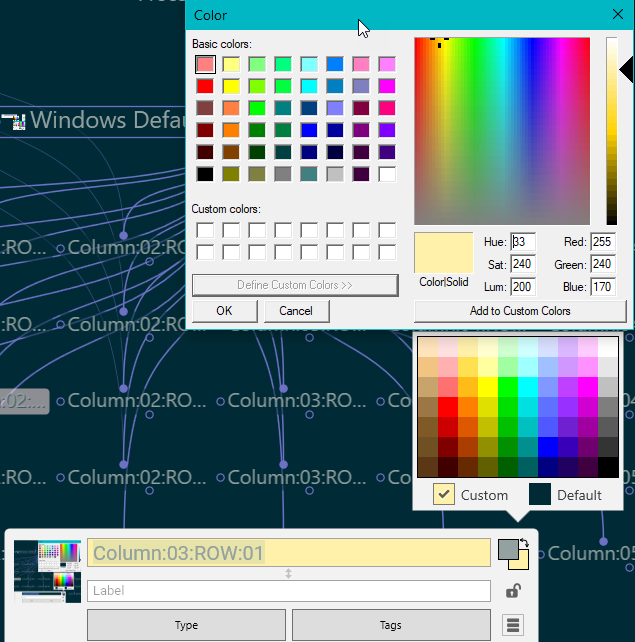The height and width of the screenshot is (642, 635).
Task: Click the thought screenshot thumbnail
Action: click(x=47, y=571)
